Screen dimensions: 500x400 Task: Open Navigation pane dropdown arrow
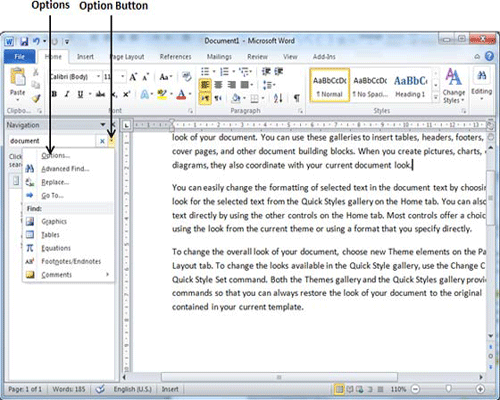click(x=103, y=125)
